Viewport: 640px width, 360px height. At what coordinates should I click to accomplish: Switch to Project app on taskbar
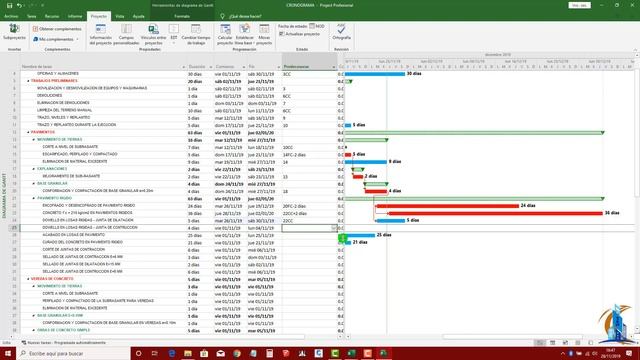point(384,353)
